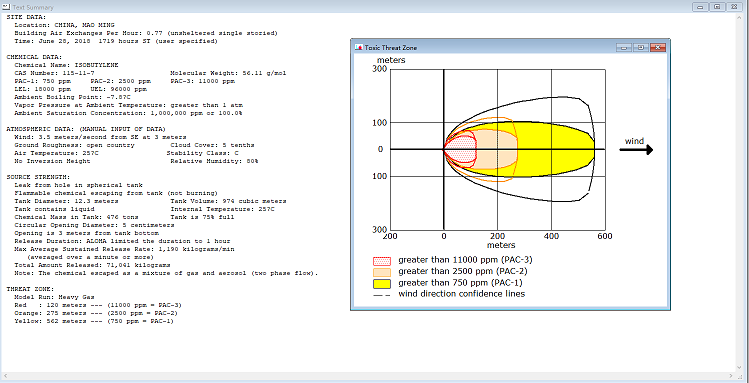Click 'UEL: 96000 ppm' value

click(x=118, y=89)
